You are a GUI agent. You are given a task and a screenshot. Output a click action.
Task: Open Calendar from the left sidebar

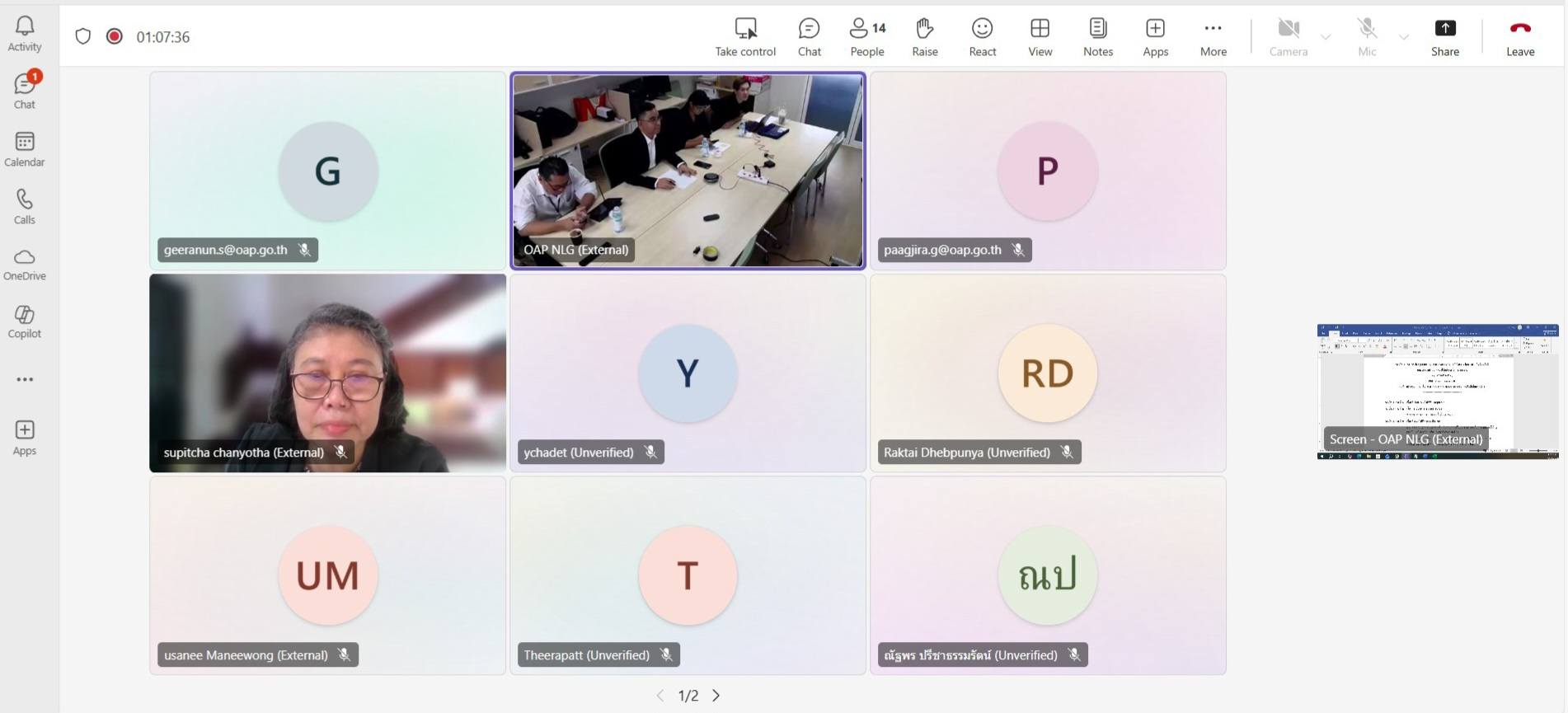click(x=25, y=149)
